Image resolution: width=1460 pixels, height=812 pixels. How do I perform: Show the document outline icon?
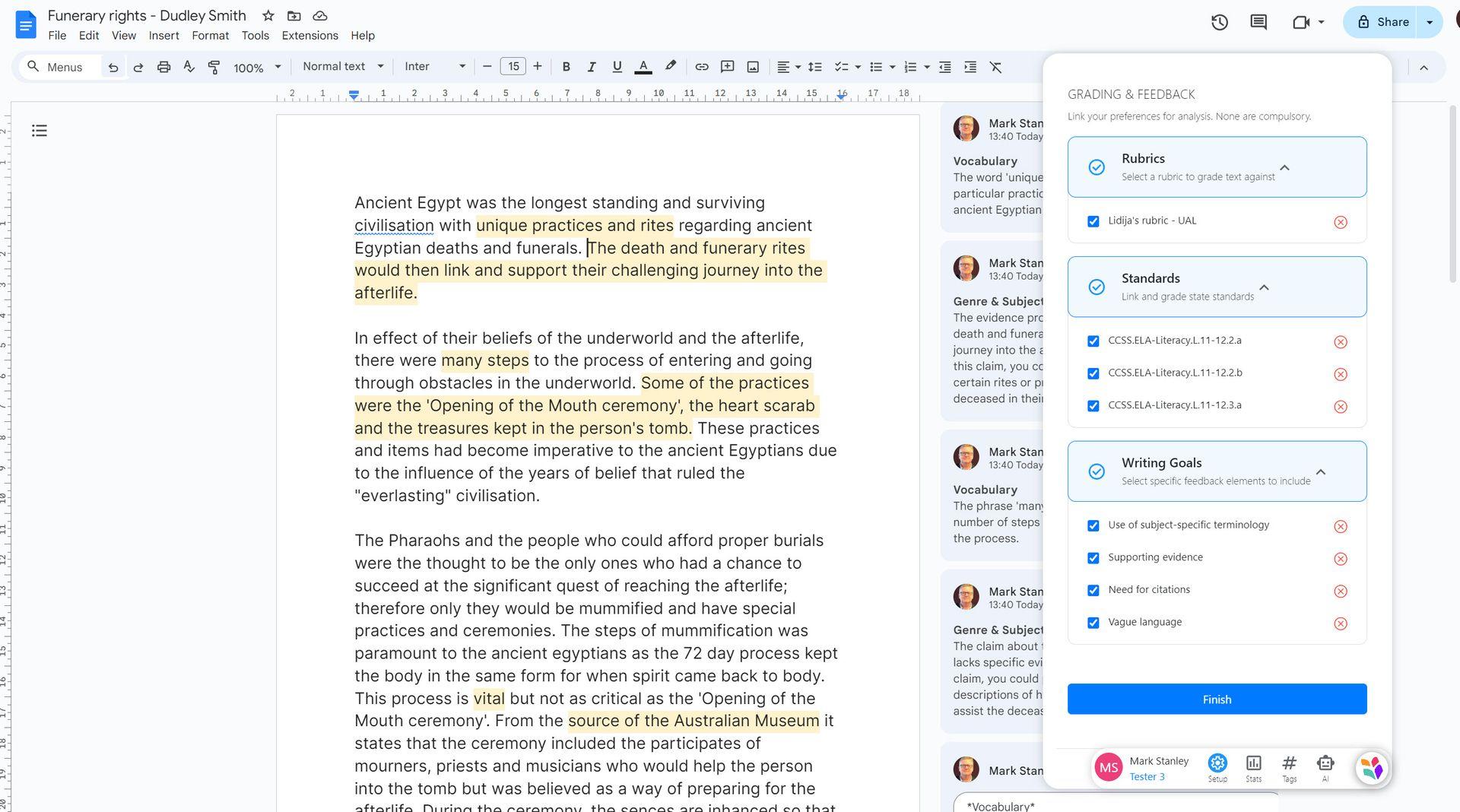point(40,131)
